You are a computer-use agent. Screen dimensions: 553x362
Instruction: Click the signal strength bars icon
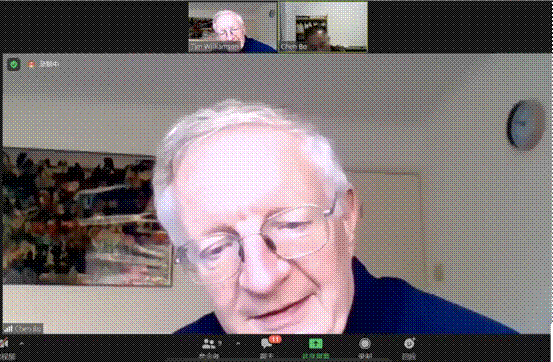[8, 329]
